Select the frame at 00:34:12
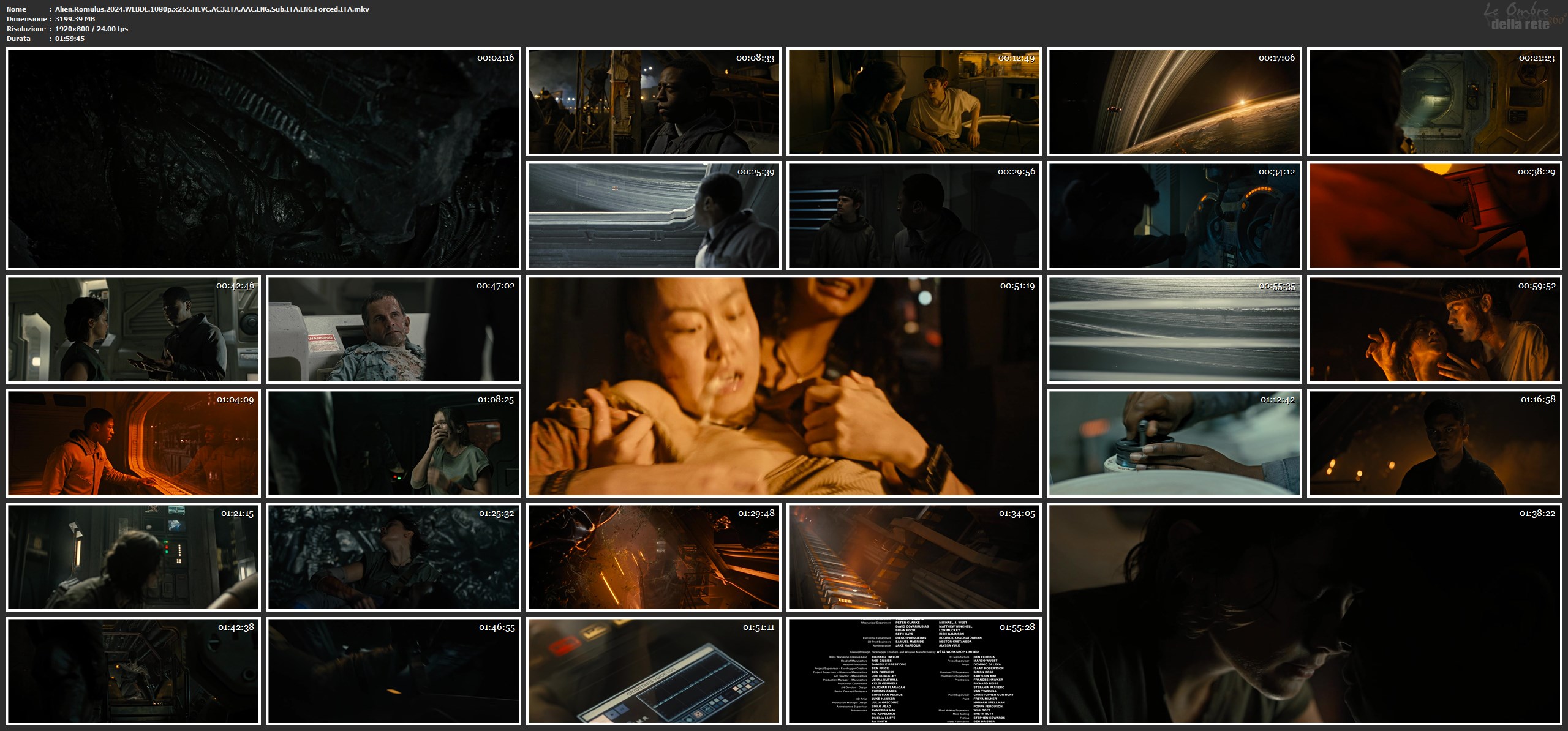 [1174, 216]
